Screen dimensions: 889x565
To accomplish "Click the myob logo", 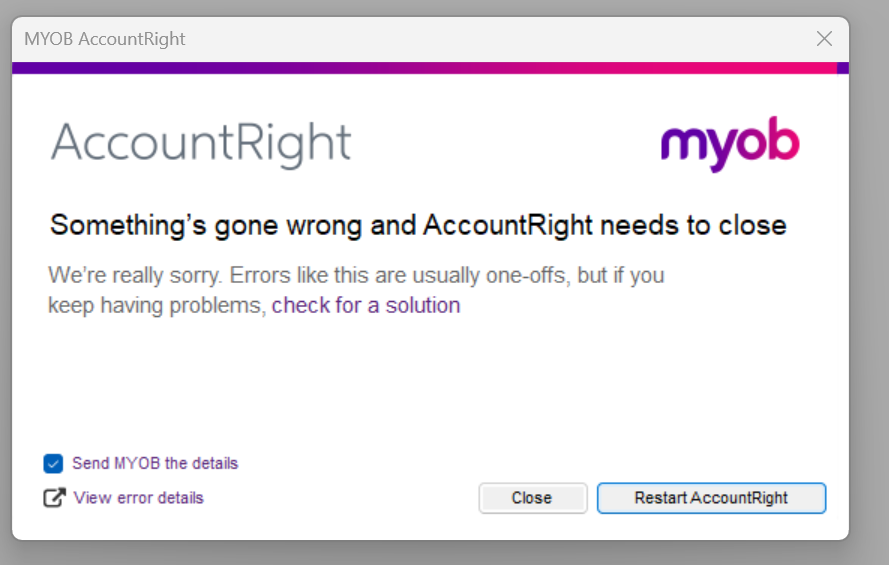I will point(730,146).
